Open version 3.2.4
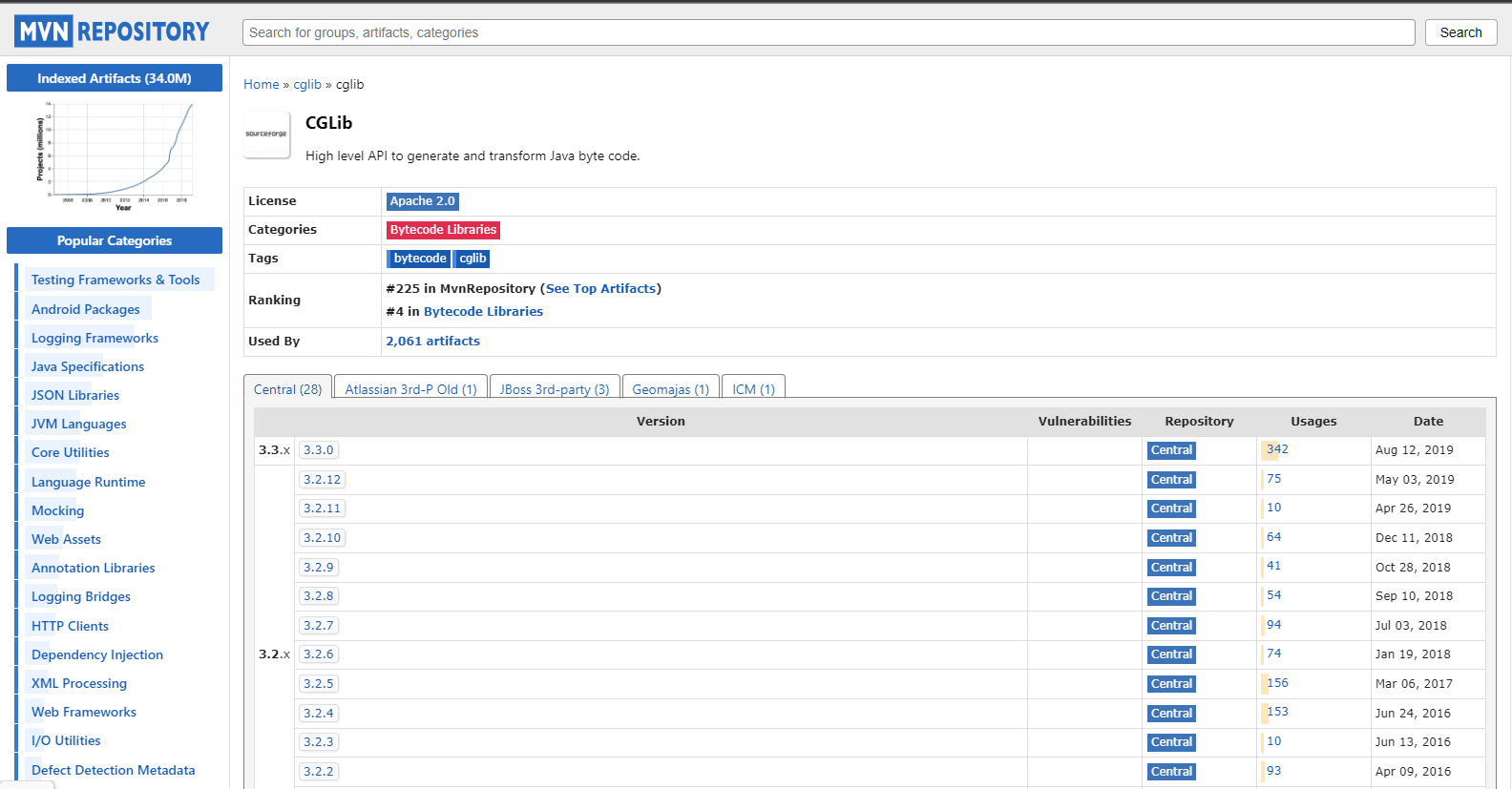 tap(319, 713)
